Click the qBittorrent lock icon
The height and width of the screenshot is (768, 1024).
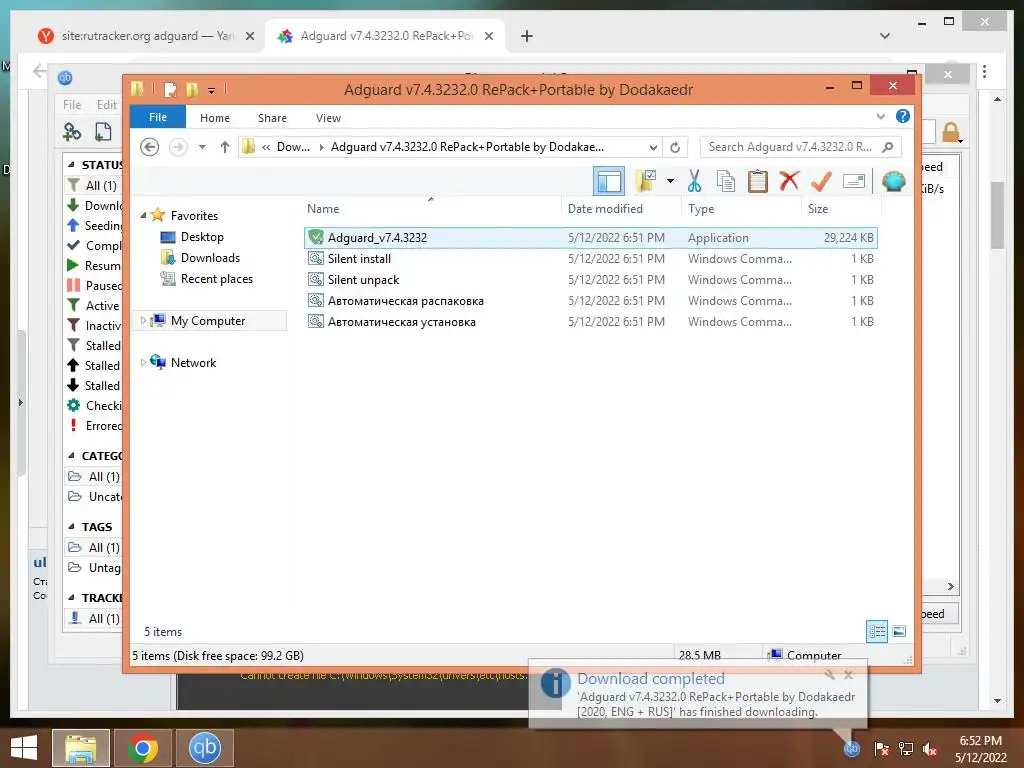tap(952, 133)
